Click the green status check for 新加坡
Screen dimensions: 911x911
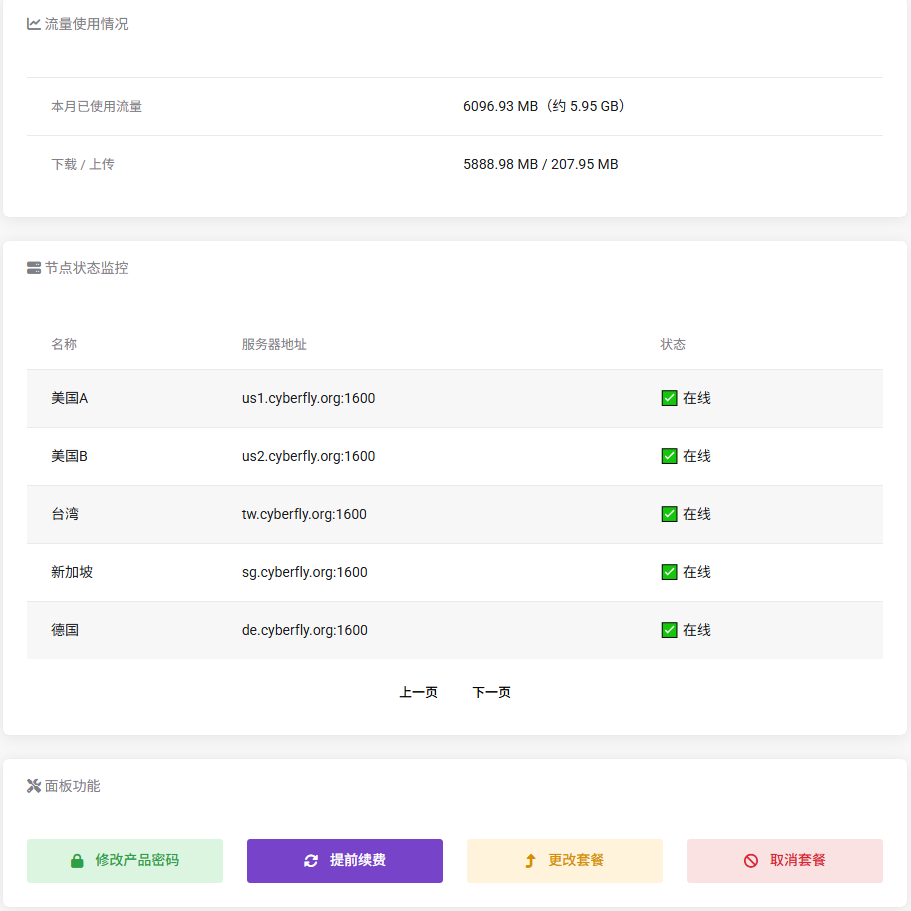tap(670, 572)
